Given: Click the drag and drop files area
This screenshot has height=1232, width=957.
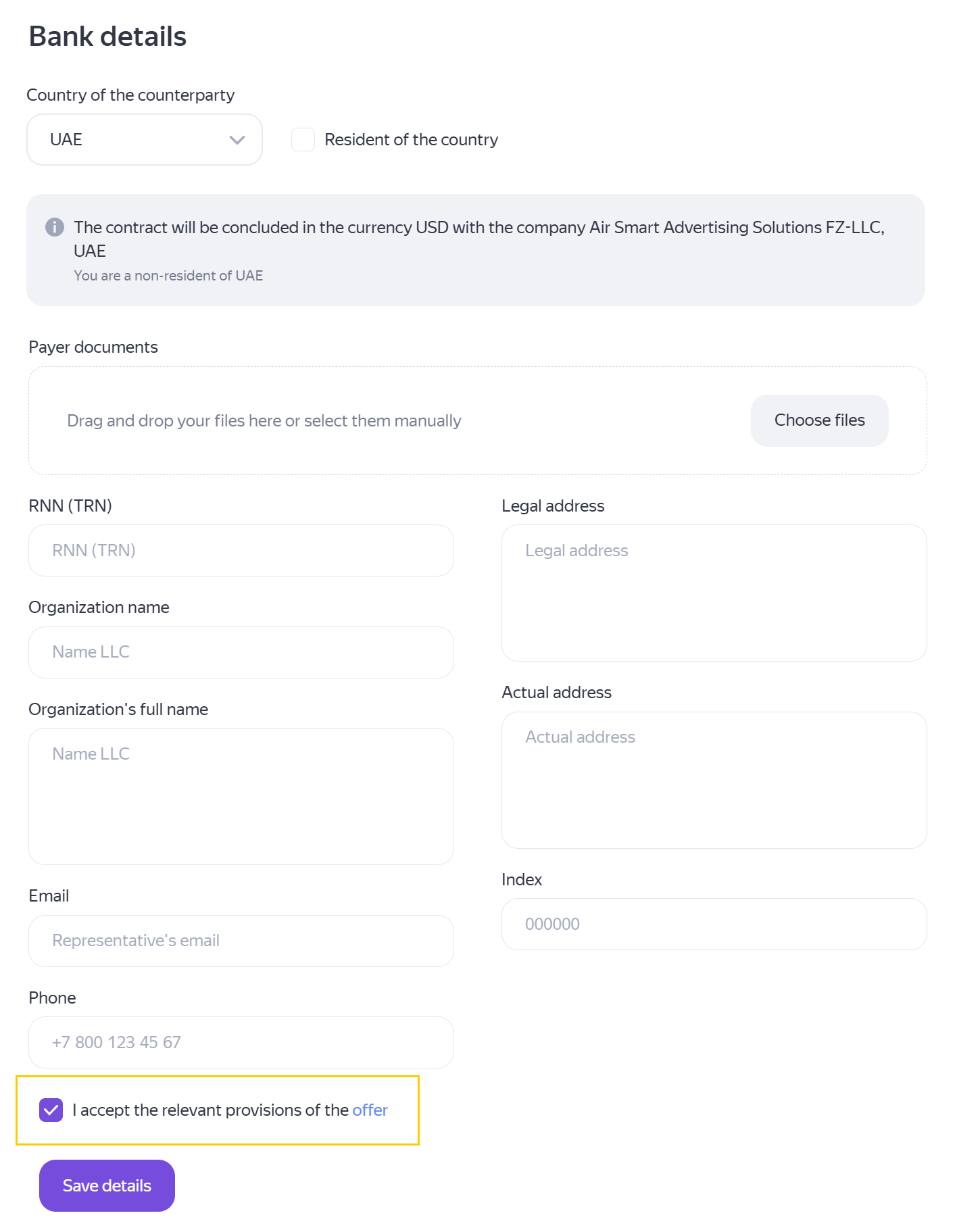Looking at the screenshot, I should click(x=264, y=421).
